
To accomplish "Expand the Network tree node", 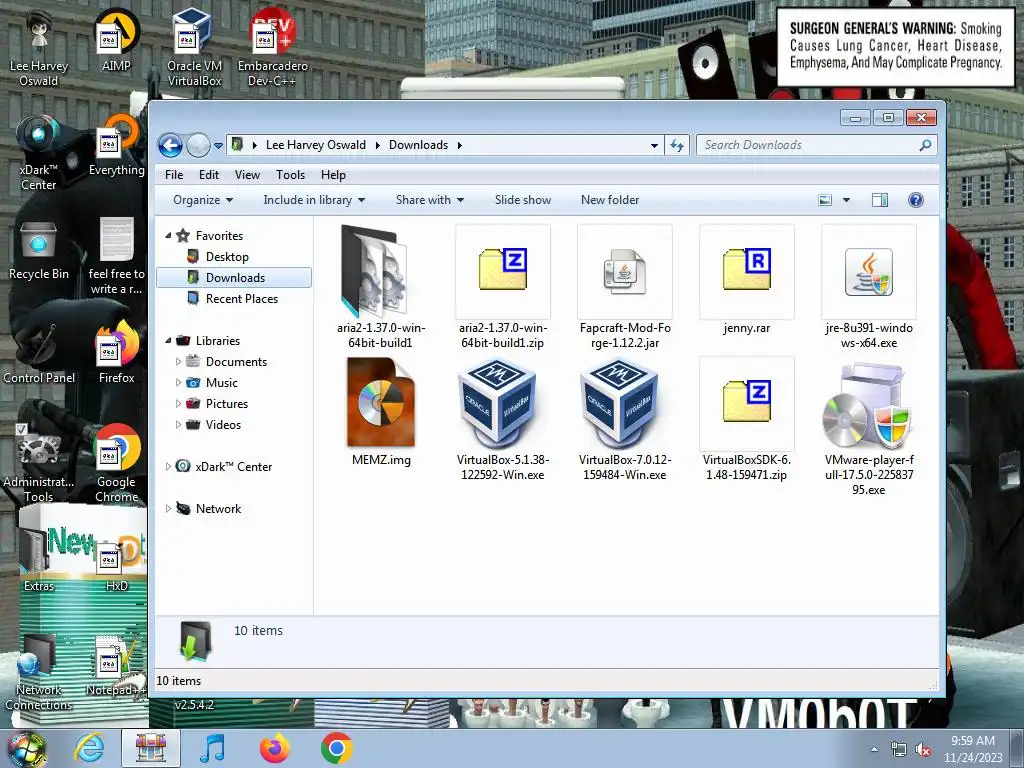I will coord(168,509).
